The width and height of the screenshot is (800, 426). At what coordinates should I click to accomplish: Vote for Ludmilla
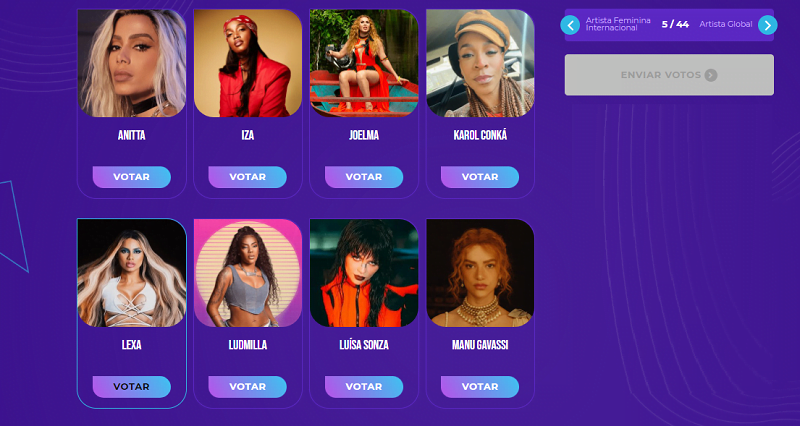pos(247,387)
